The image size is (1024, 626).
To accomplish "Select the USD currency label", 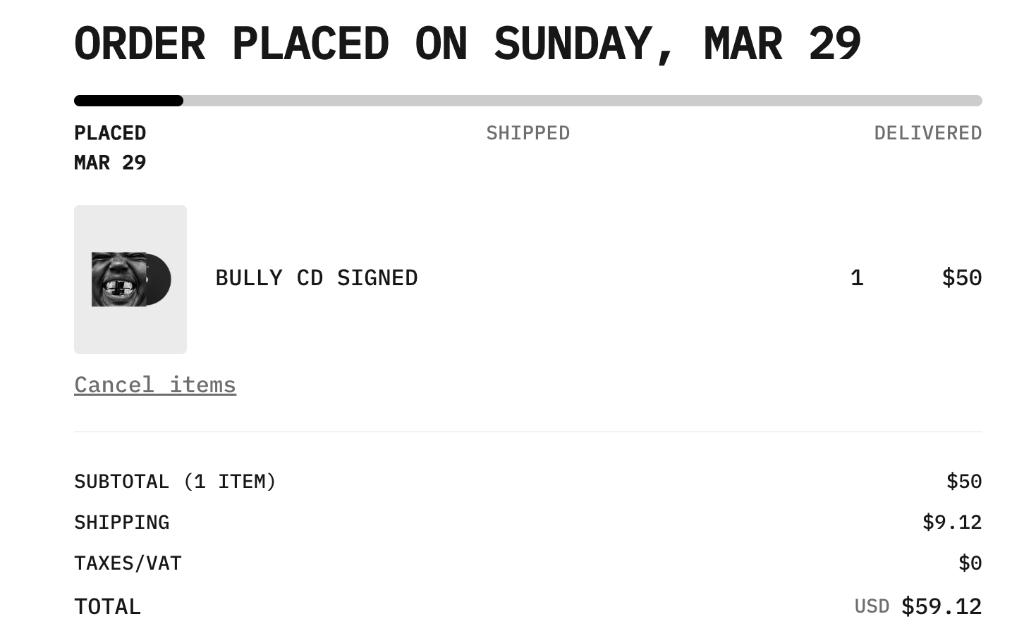I will (x=870, y=605).
